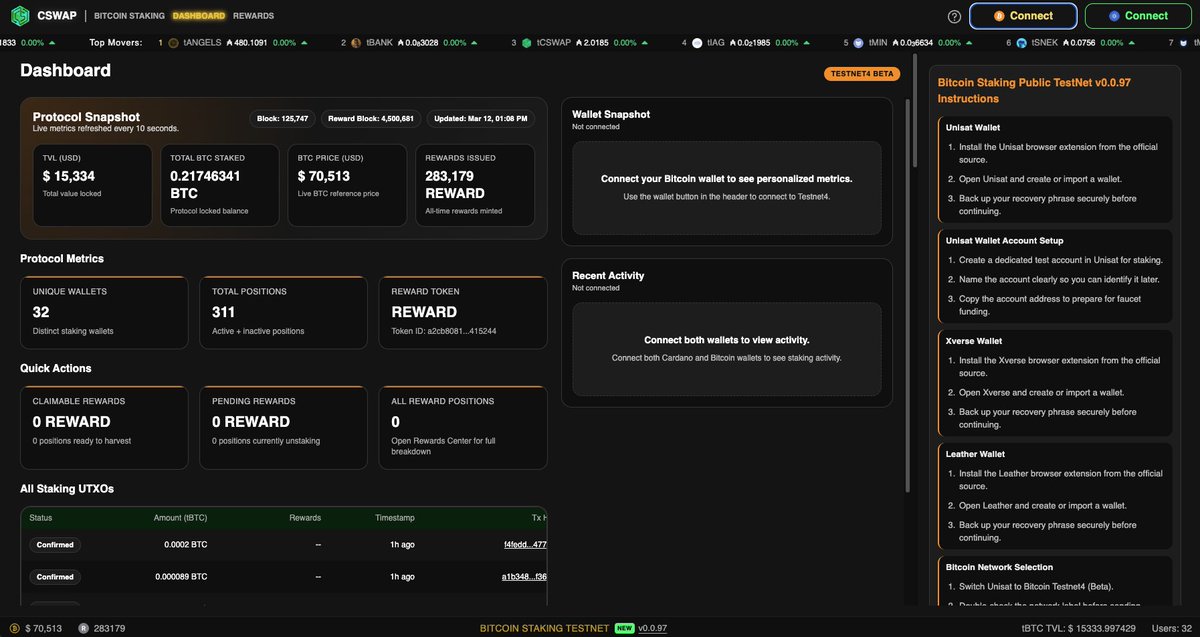Click the TESTNET4 BETA badge
Image resolution: width=1200 pixels, height=637 pixels.
[x=861, y=73]
